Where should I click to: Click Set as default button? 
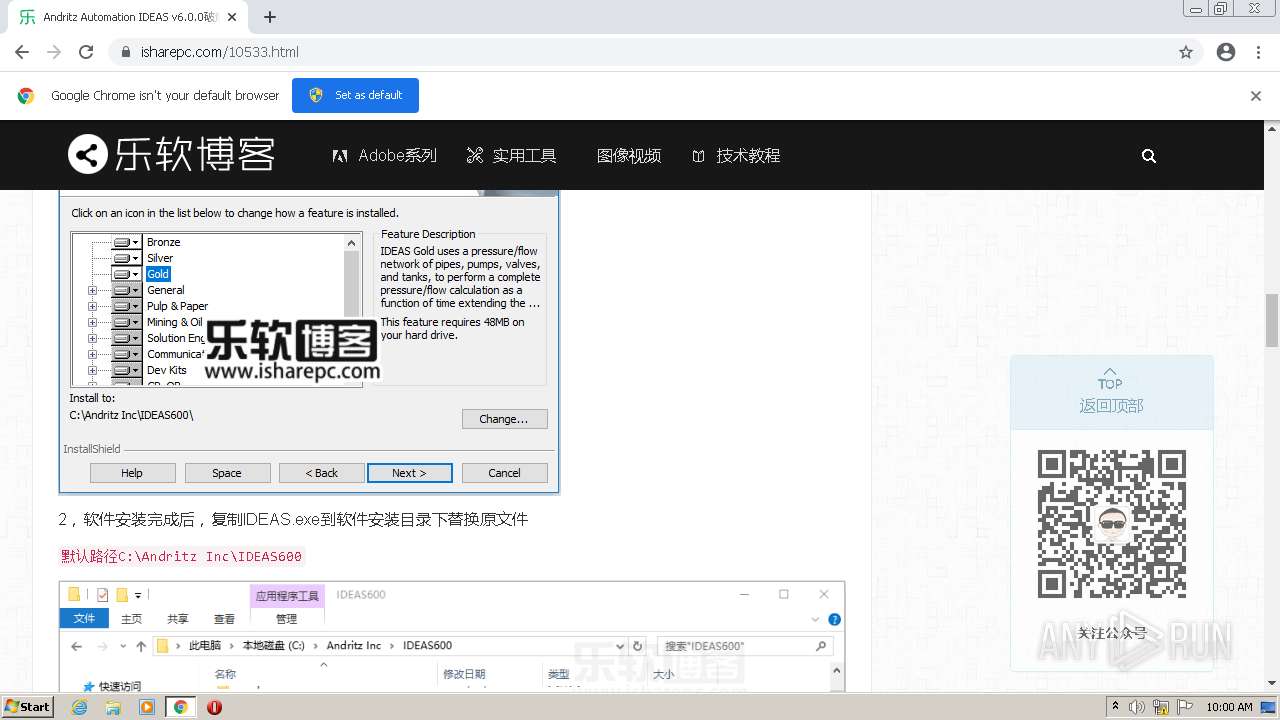pyautogui.click(x=355, y=95)
